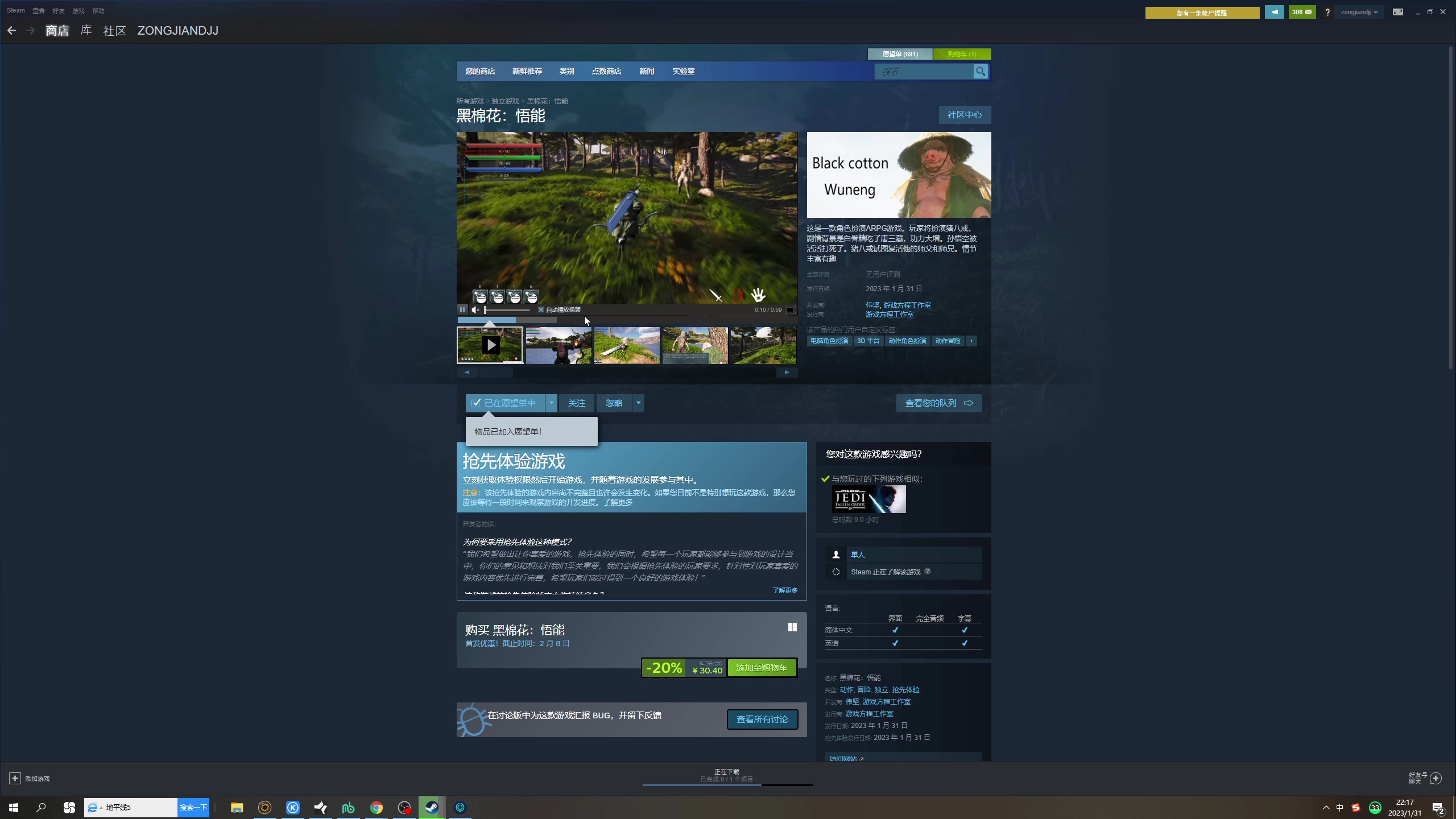Open the 新闻 news tab

647,71
